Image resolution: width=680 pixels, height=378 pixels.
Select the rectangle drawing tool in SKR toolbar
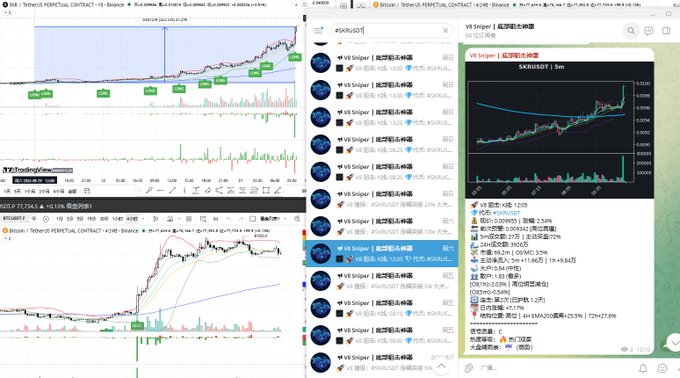(266, 190)
